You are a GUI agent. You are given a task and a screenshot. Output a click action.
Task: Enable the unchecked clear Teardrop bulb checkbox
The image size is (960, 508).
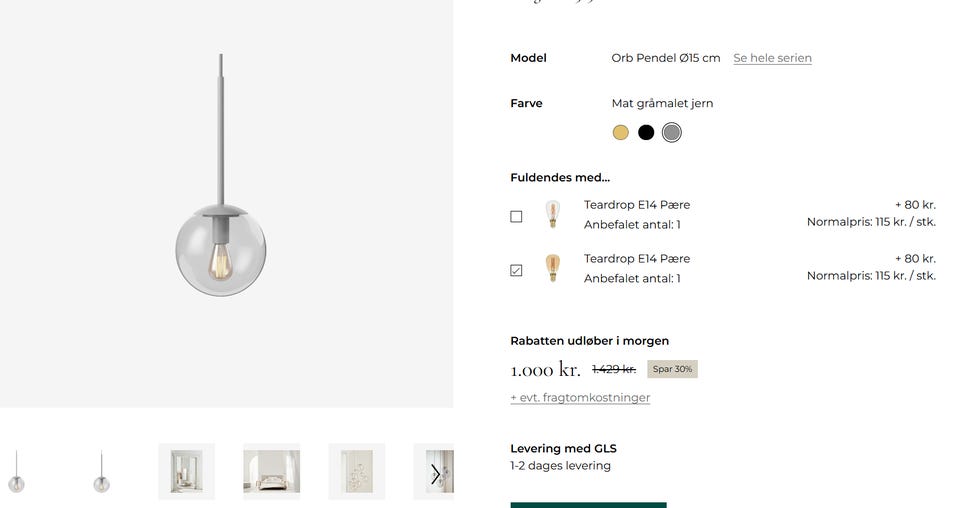[x=516, y=216]
